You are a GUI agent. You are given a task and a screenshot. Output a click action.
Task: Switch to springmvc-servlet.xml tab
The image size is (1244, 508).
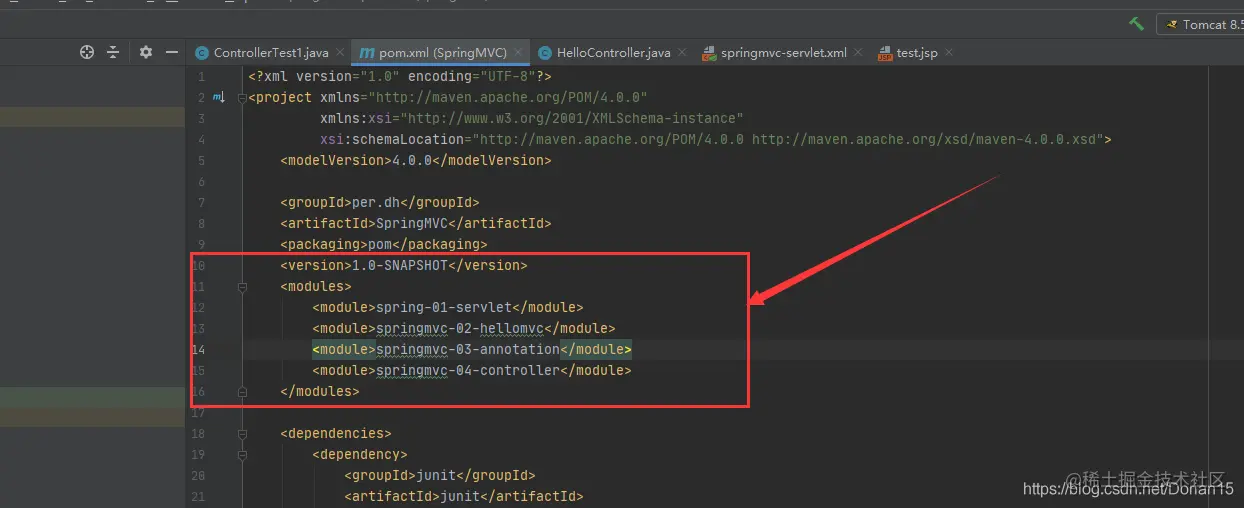[x=784, y=53]
